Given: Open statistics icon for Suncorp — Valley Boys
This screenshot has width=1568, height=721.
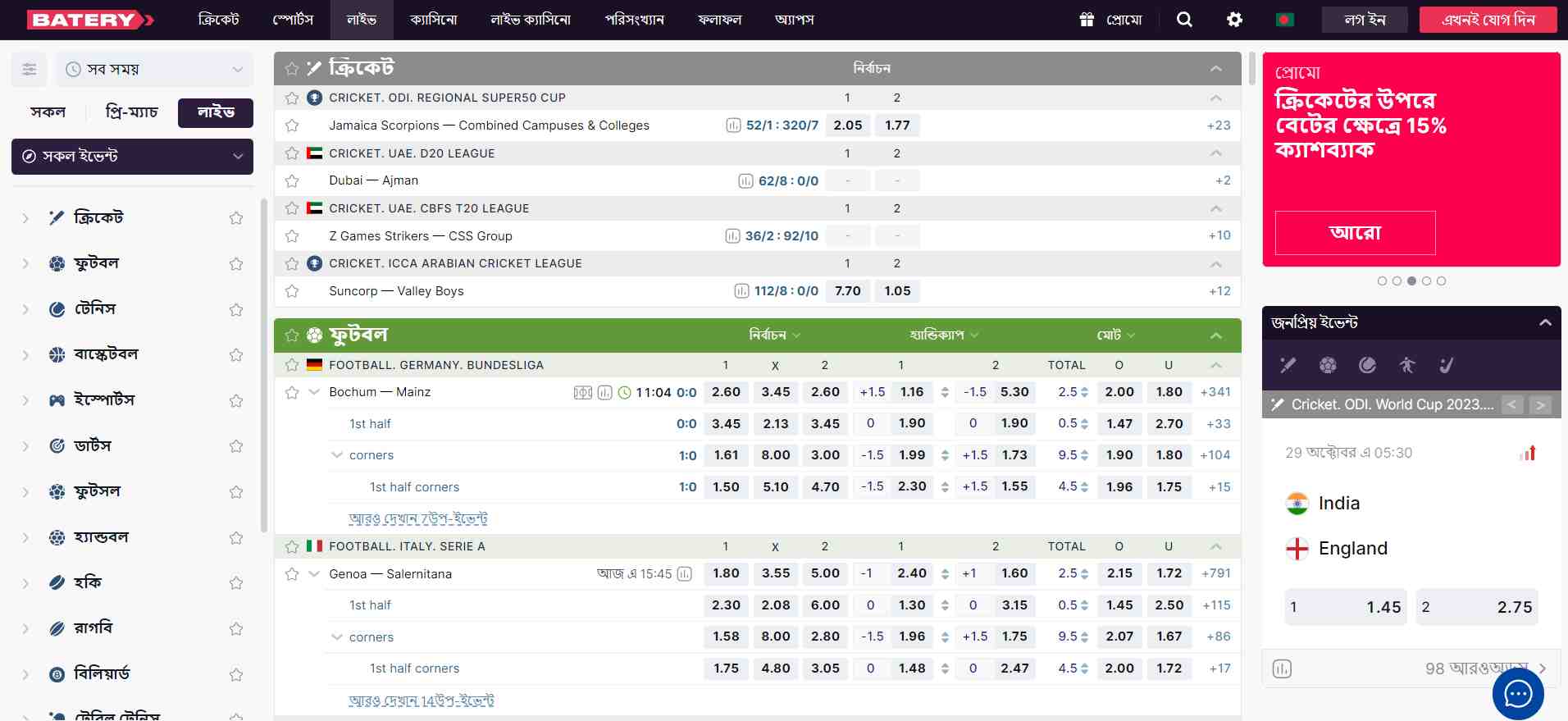Looking at the screenshot, I should [741, 291].
